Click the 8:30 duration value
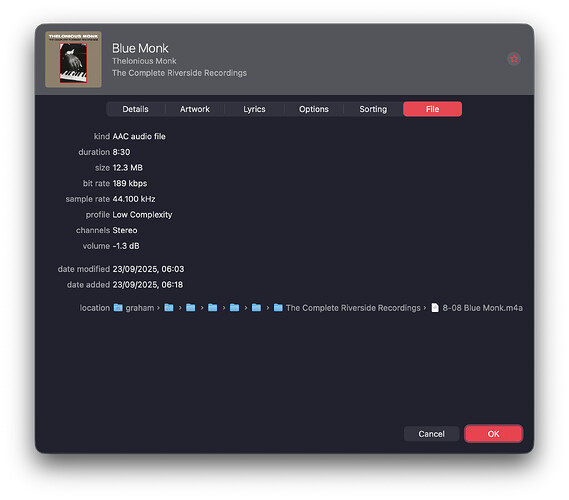Image resolution: width=569 pixels, height=500 pixels. click(x=121, y=152)
